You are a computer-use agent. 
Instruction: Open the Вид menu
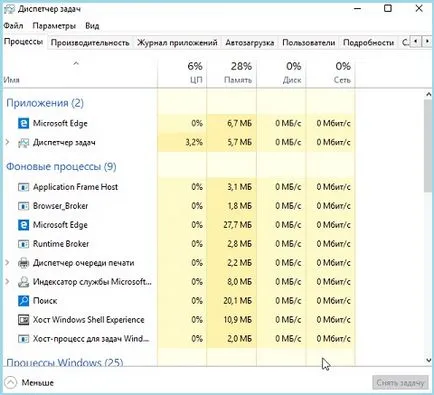(92, 26)
